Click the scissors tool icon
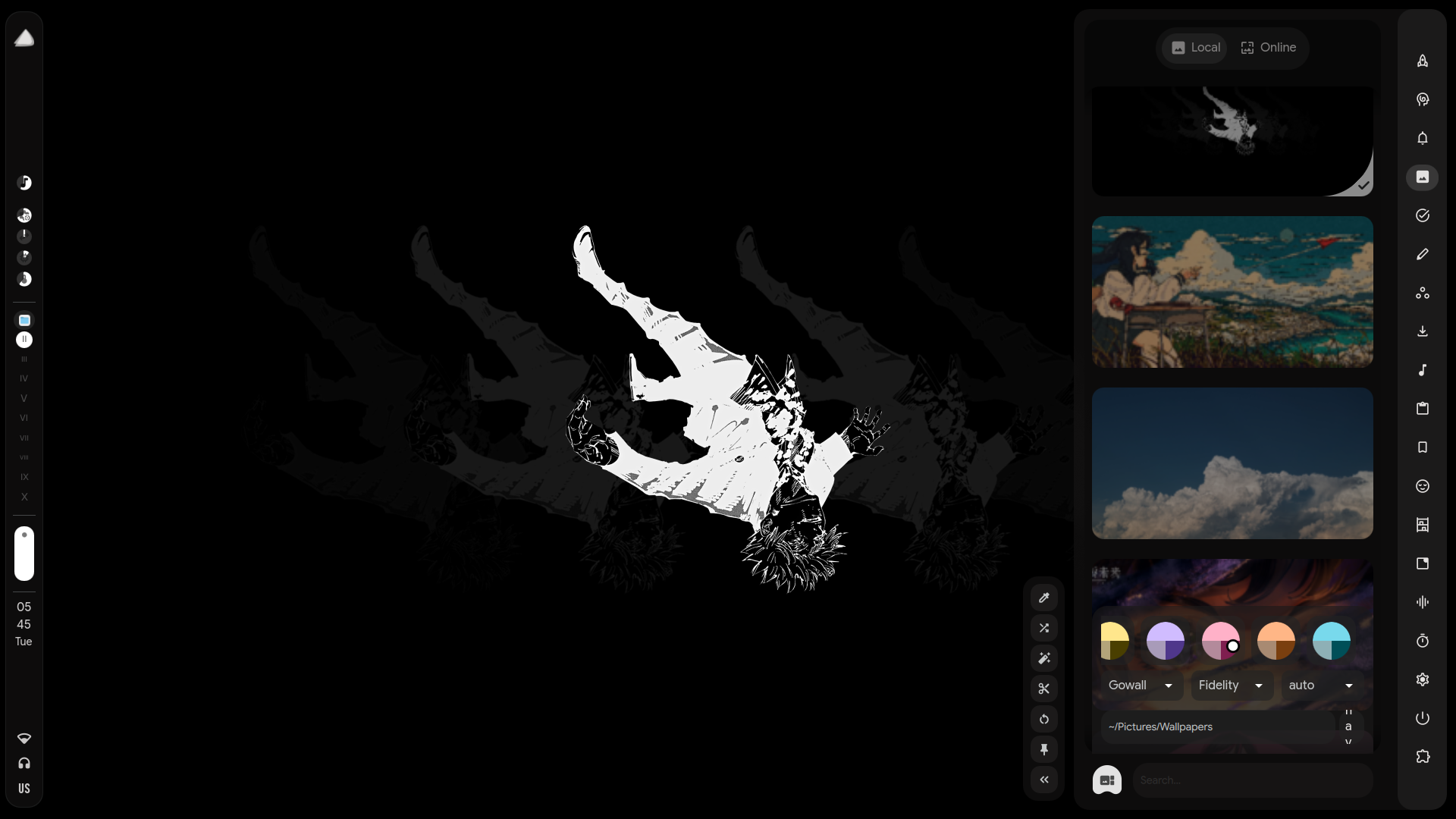 (1044, 689)
